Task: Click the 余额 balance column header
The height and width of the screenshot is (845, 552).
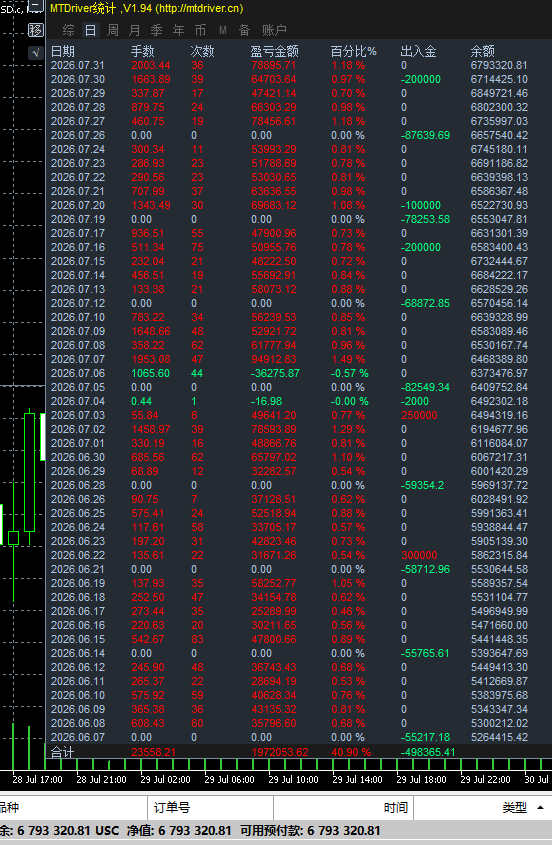Action: click(x=482, y=51)
